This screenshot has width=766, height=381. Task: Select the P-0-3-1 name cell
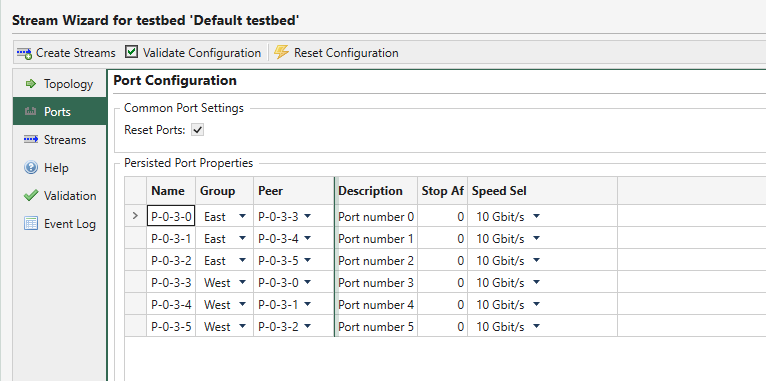pos(171,238)
